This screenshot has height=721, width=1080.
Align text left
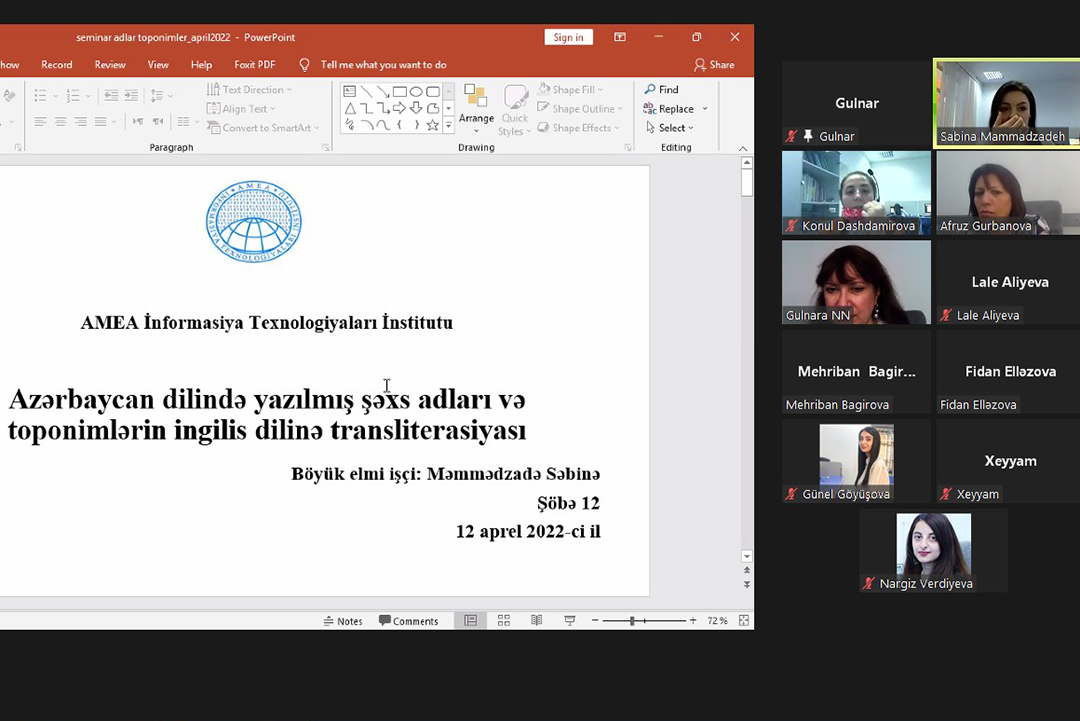[x=41, y=122]
